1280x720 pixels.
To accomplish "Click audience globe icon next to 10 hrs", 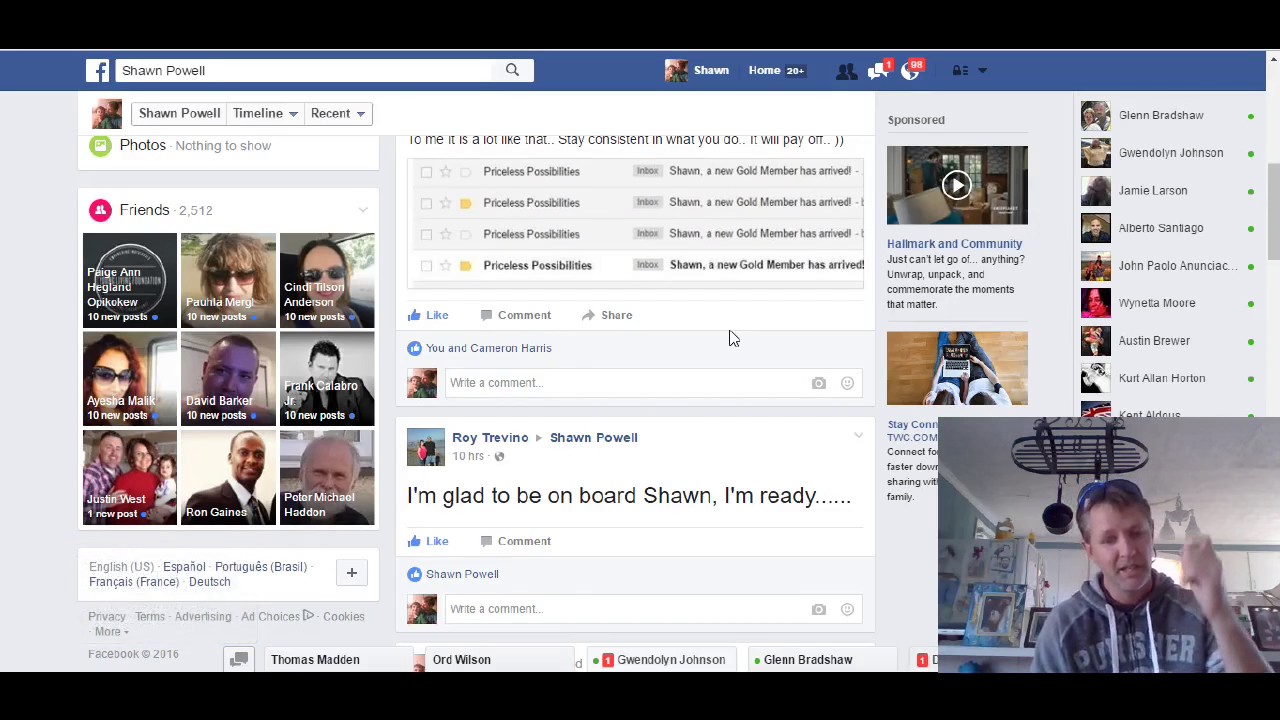I will pos(499,456).
